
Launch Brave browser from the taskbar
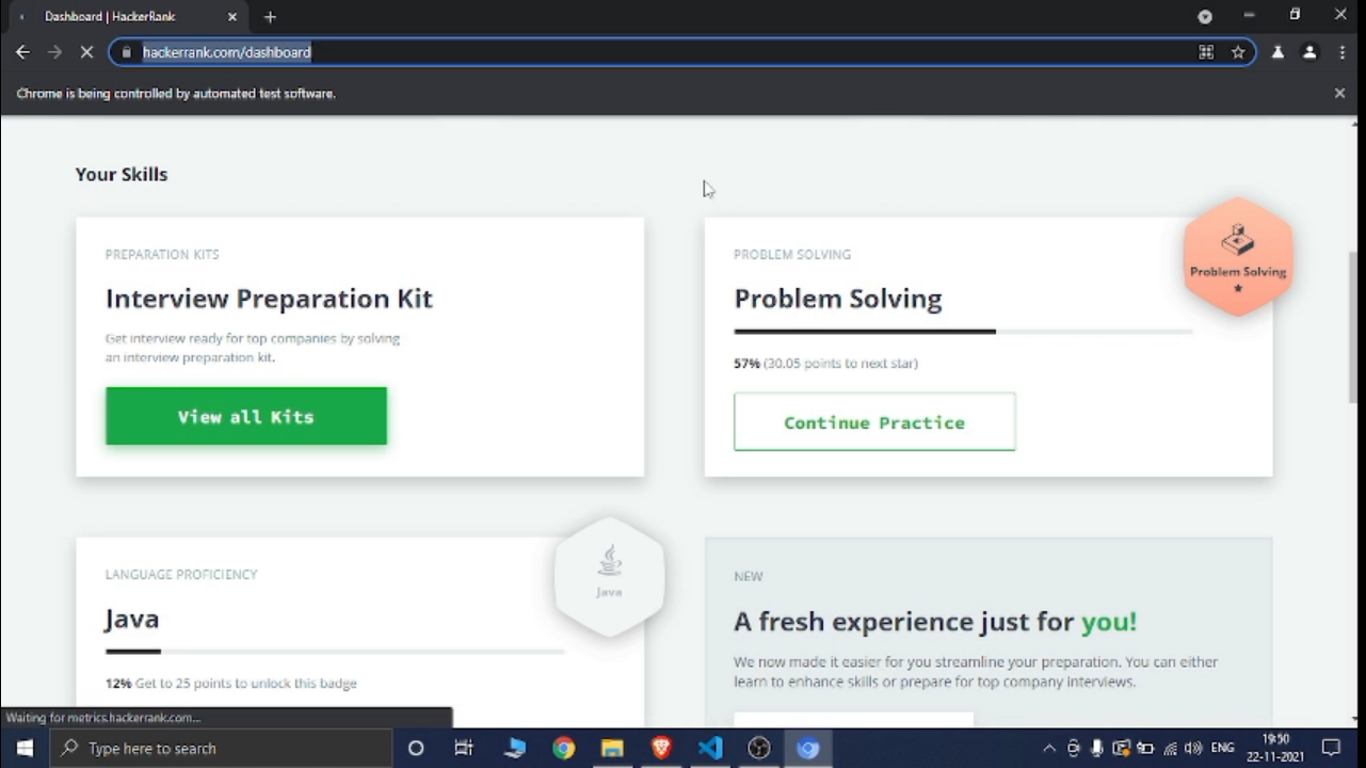(661, 748)
